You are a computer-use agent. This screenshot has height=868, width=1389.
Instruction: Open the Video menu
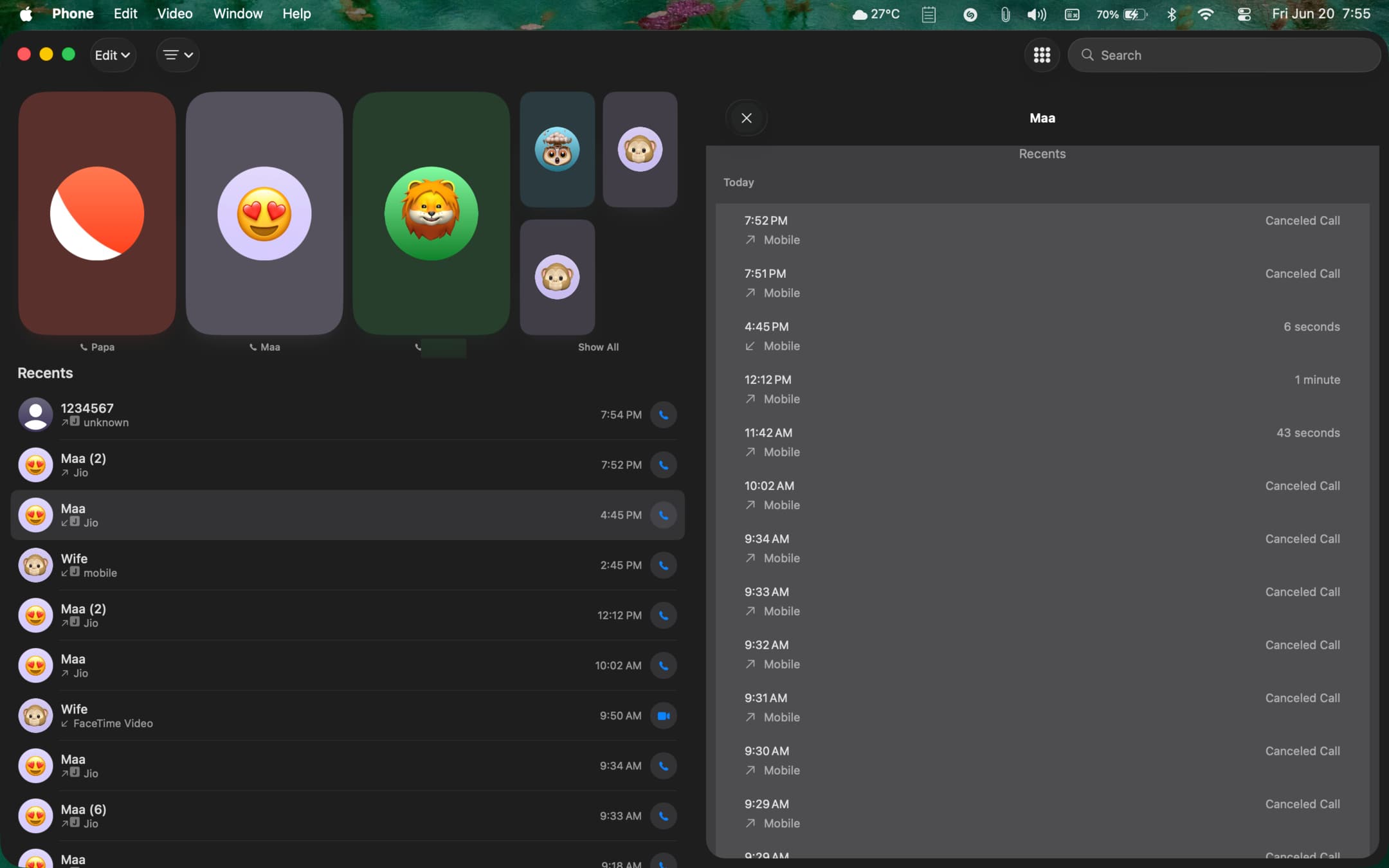[174, 13]
